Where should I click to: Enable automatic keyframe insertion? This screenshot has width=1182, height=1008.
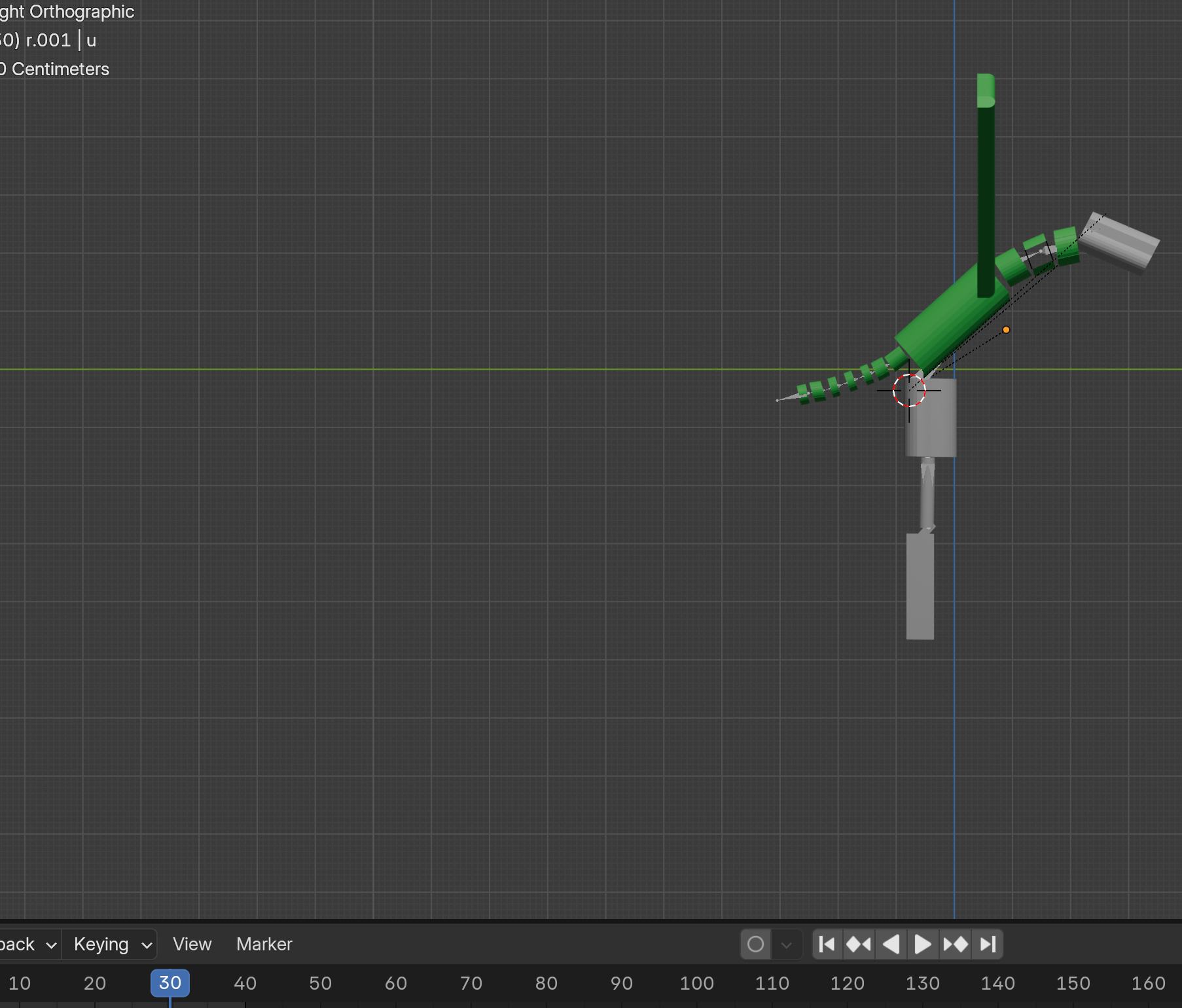click(x=755, y=945)
